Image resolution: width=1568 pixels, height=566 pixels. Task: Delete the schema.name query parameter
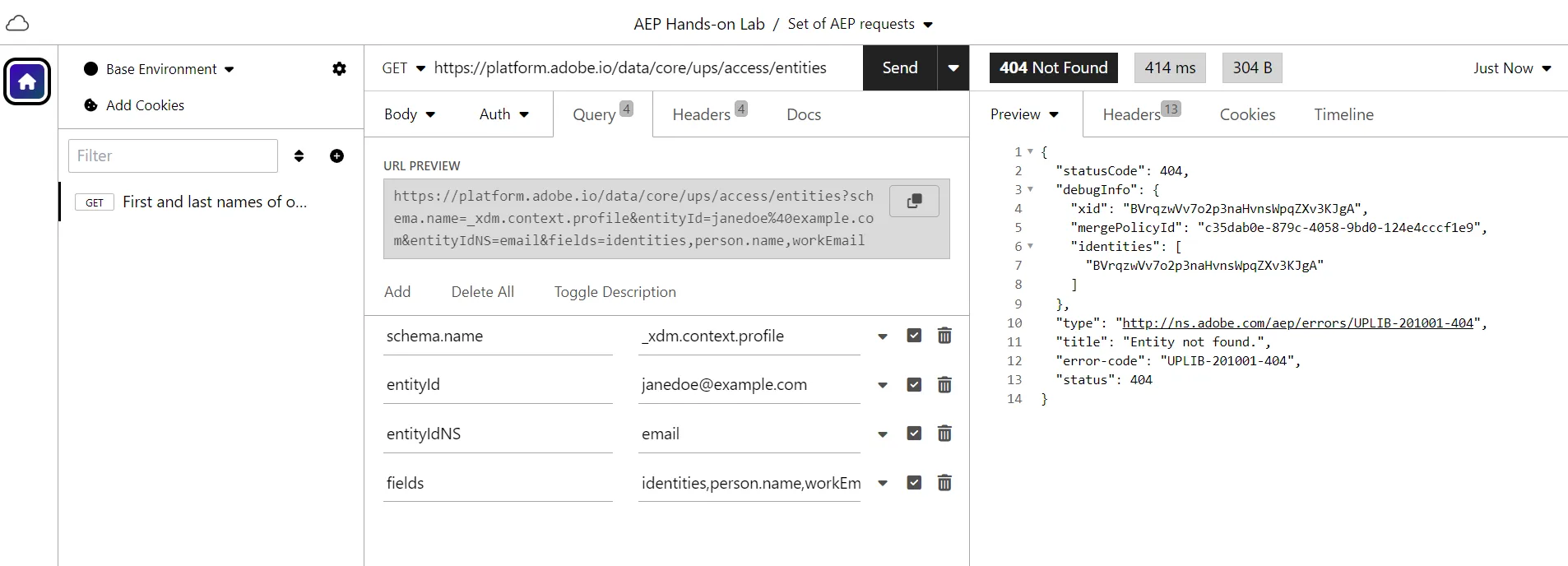pyautogui.click(x=944, y=336)
